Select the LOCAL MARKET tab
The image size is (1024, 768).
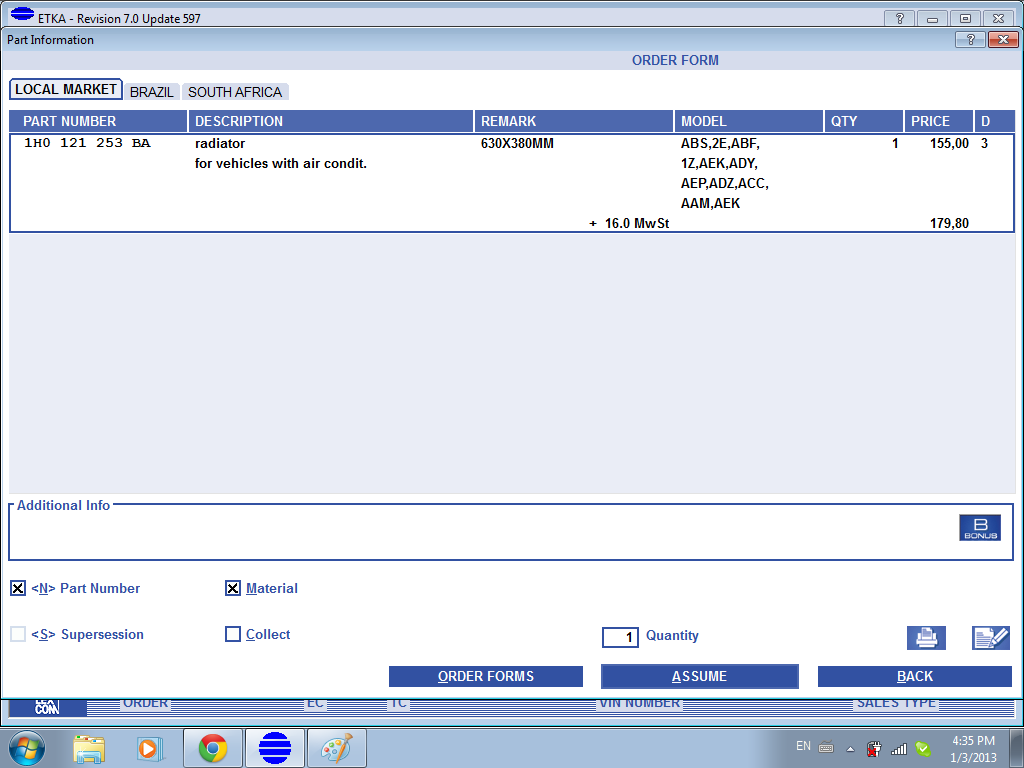pyautogui.click(x=66, y=90)
